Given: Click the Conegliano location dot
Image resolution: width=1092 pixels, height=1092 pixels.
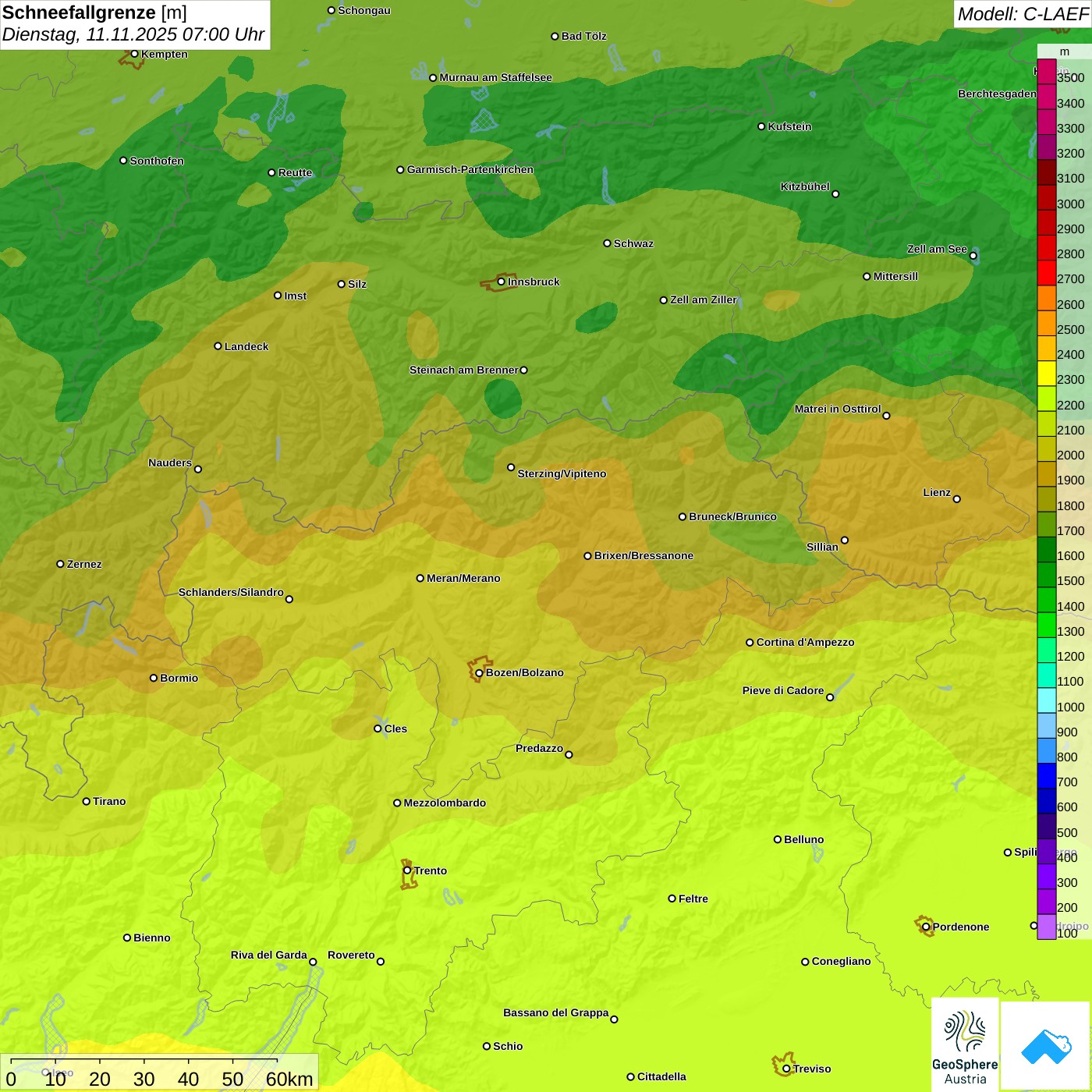Looking at the screenshot, I should tap(806, 962).
